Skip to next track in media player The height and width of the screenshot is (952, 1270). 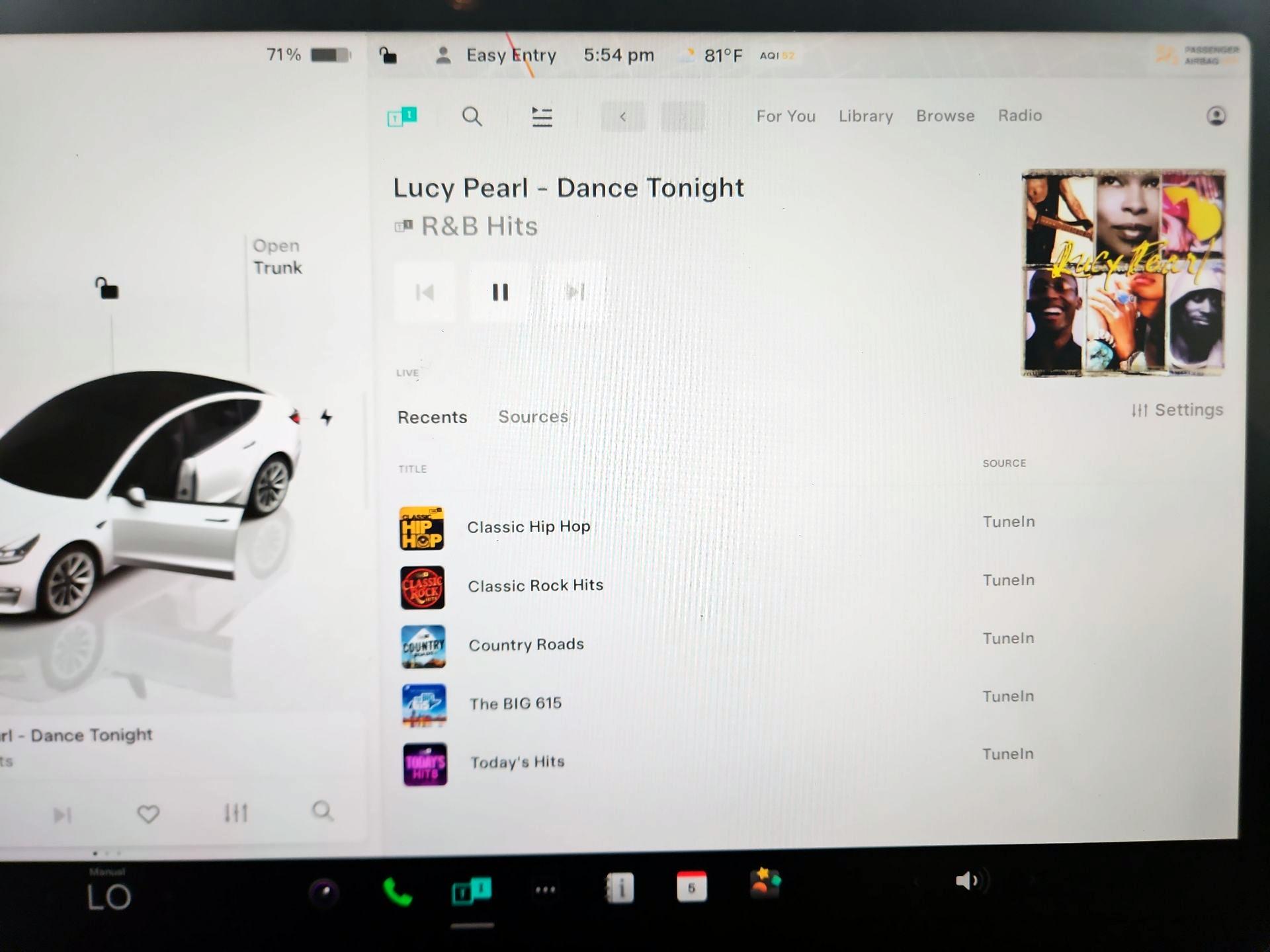point(575,292)
